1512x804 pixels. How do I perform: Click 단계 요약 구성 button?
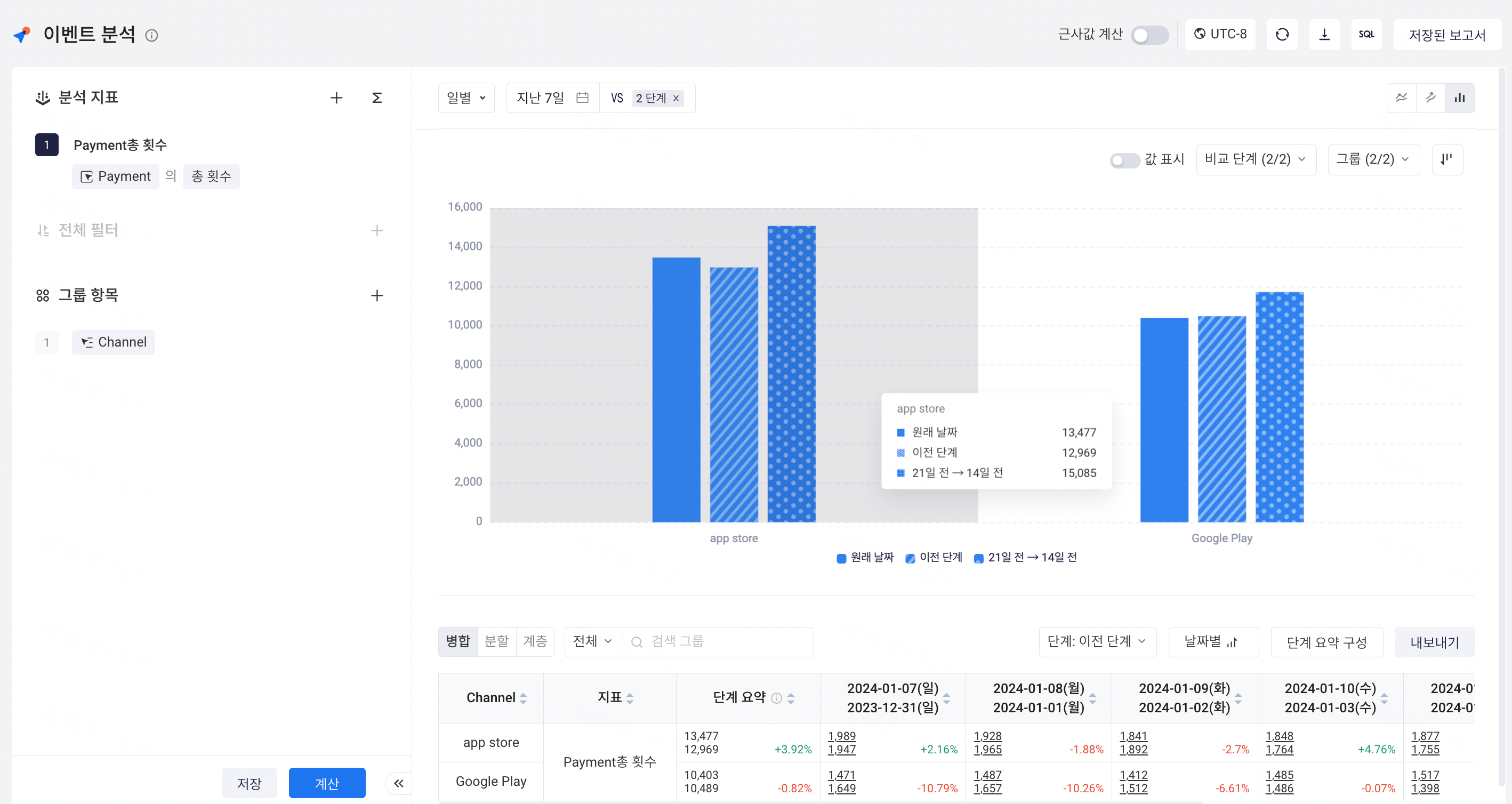[x=1326, y=642]
